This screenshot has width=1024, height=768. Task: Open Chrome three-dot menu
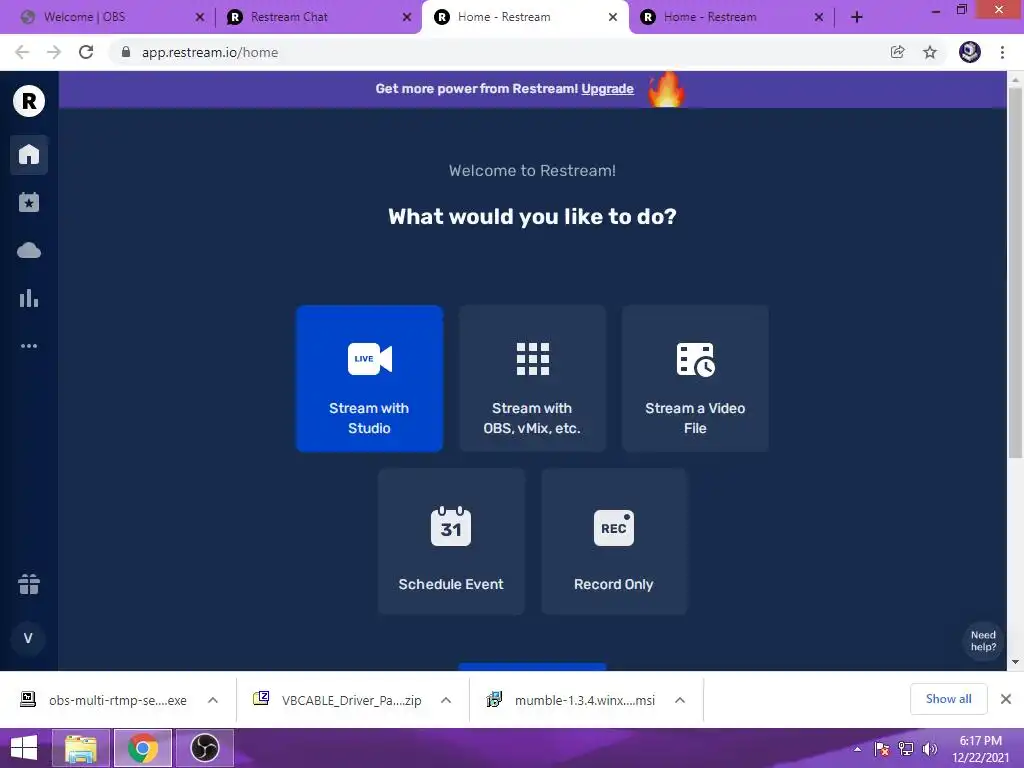tap(1002, 52)
